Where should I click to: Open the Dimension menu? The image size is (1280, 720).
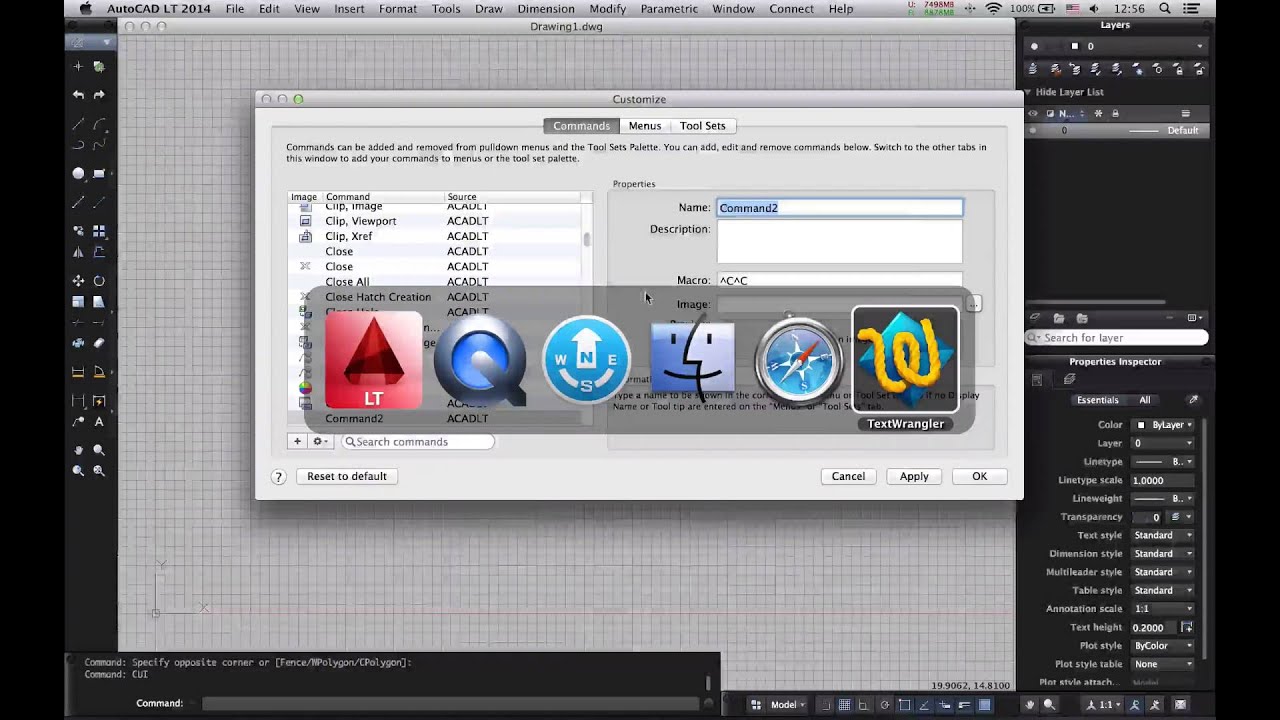pos(545,9)
